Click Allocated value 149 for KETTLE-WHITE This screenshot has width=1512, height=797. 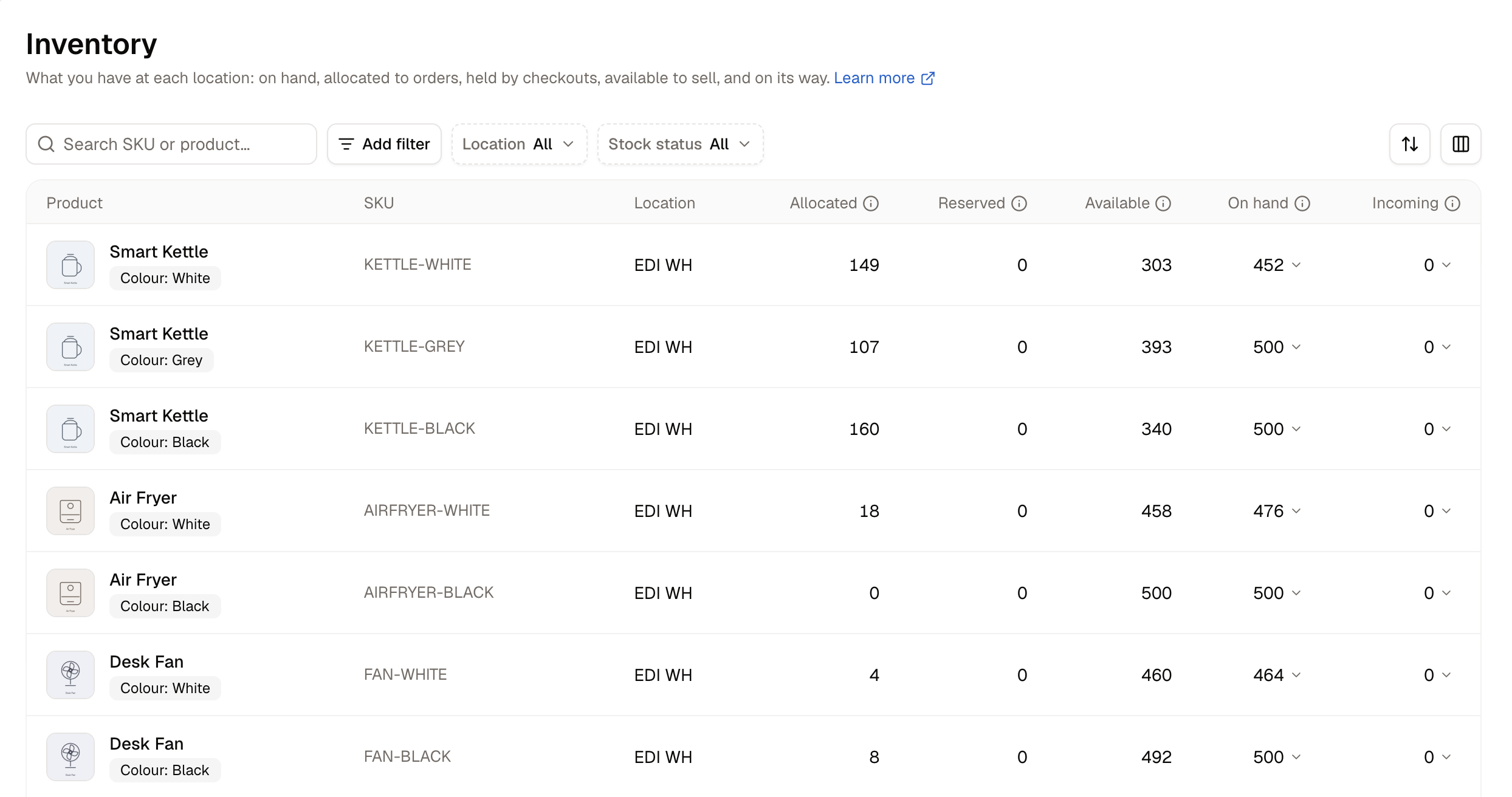[864, 265]
